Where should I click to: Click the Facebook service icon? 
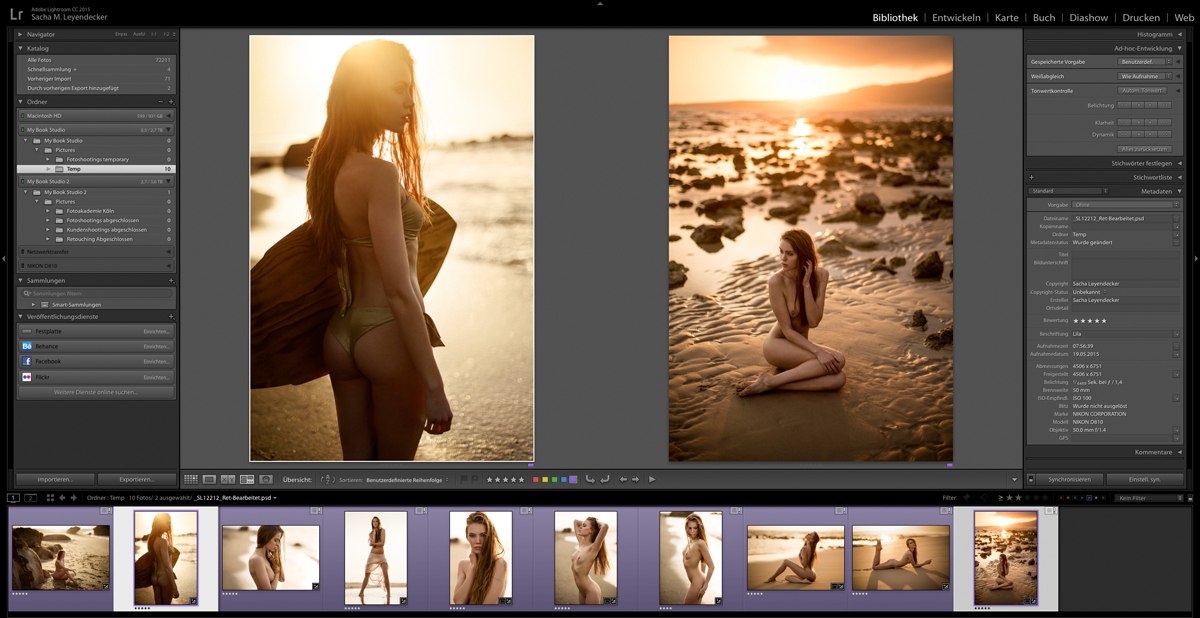(27, 361)
